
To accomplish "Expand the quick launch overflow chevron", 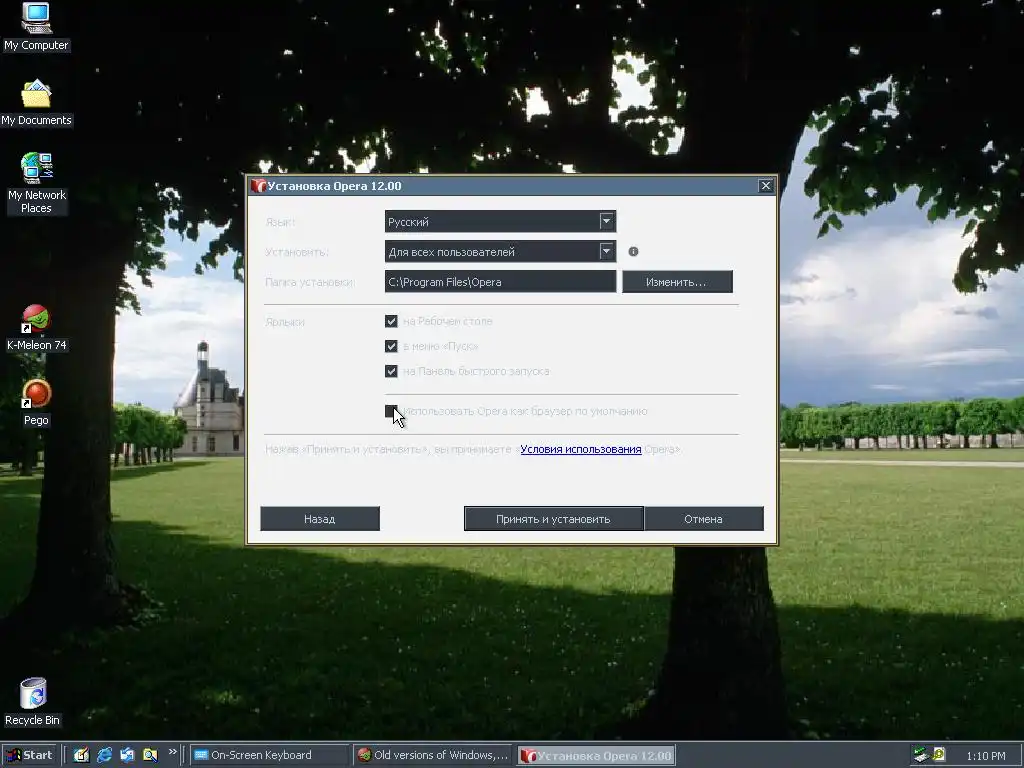I will click(x=172, y=752).
